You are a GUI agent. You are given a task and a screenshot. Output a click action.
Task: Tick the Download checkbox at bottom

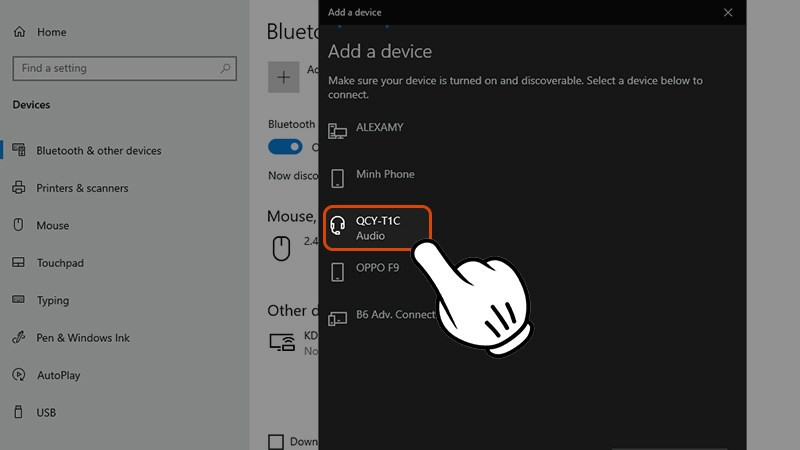pos(276,441)
